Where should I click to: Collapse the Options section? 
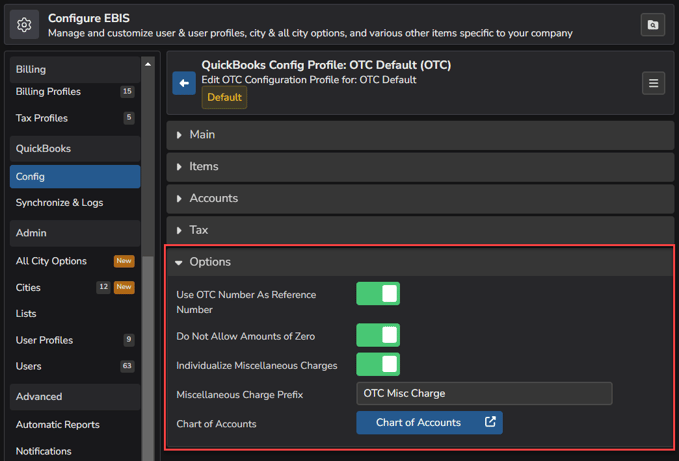point(420,262)
